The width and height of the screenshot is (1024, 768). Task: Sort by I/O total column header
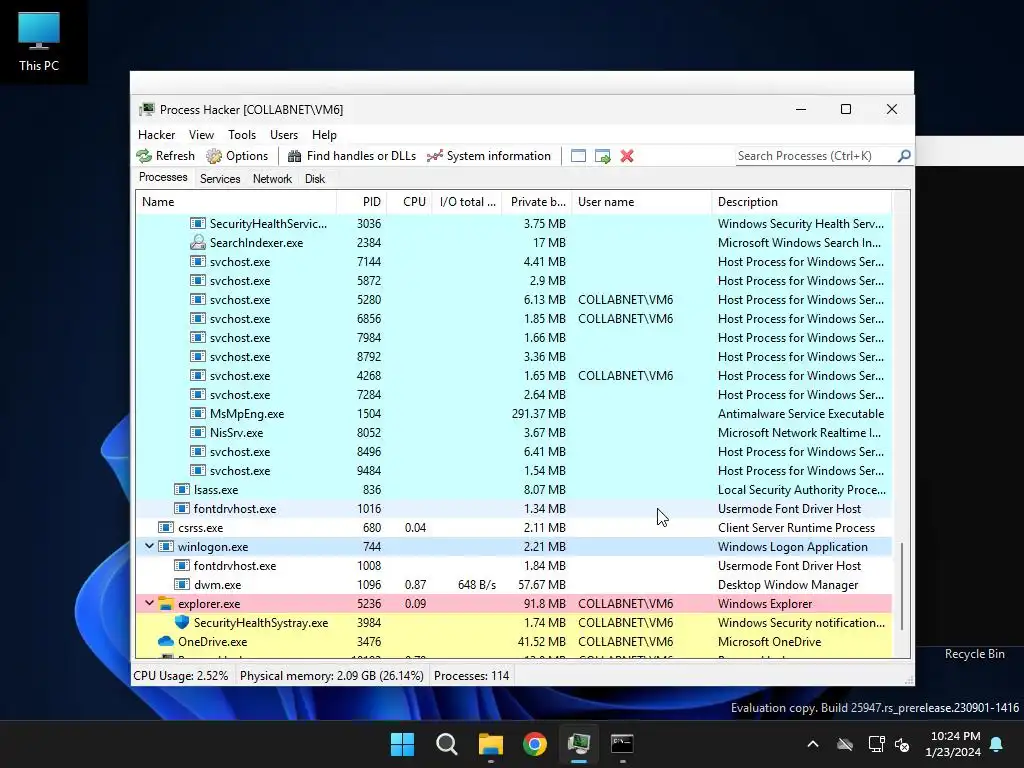pyautogui.click(x=467, y=202)
